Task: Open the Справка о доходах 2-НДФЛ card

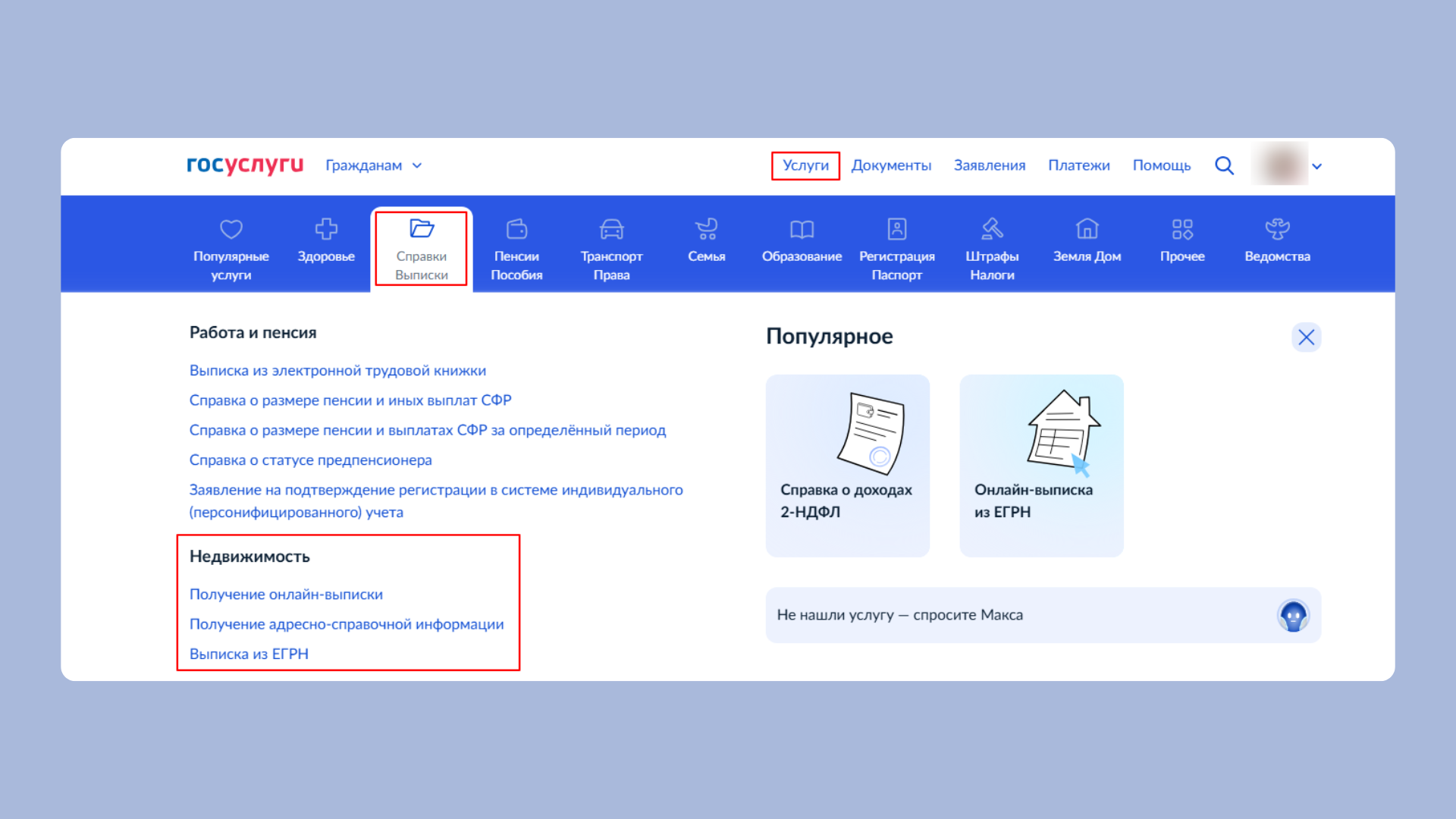Action: 848,466
